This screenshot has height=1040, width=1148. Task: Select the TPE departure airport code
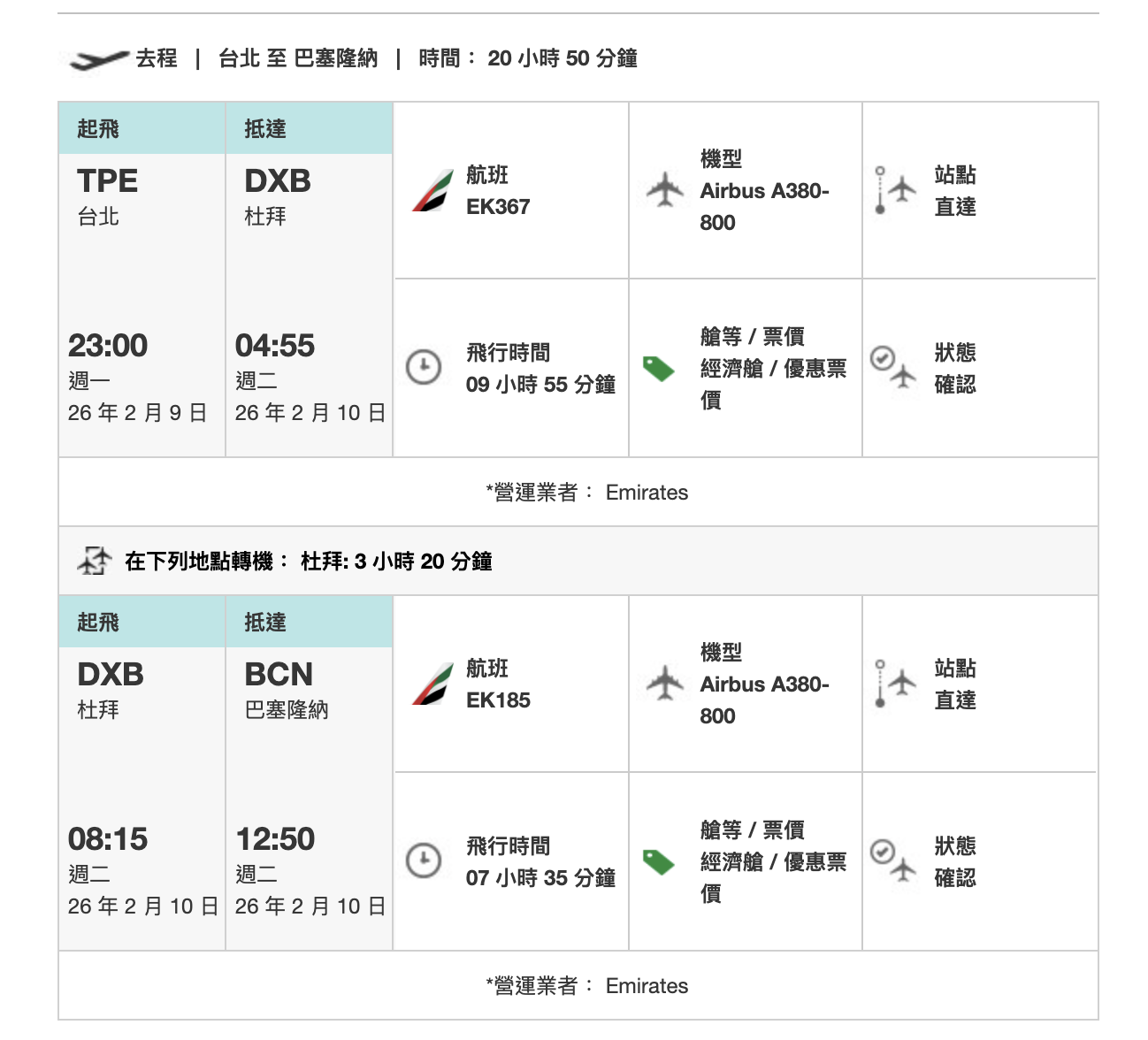[107, 181]
